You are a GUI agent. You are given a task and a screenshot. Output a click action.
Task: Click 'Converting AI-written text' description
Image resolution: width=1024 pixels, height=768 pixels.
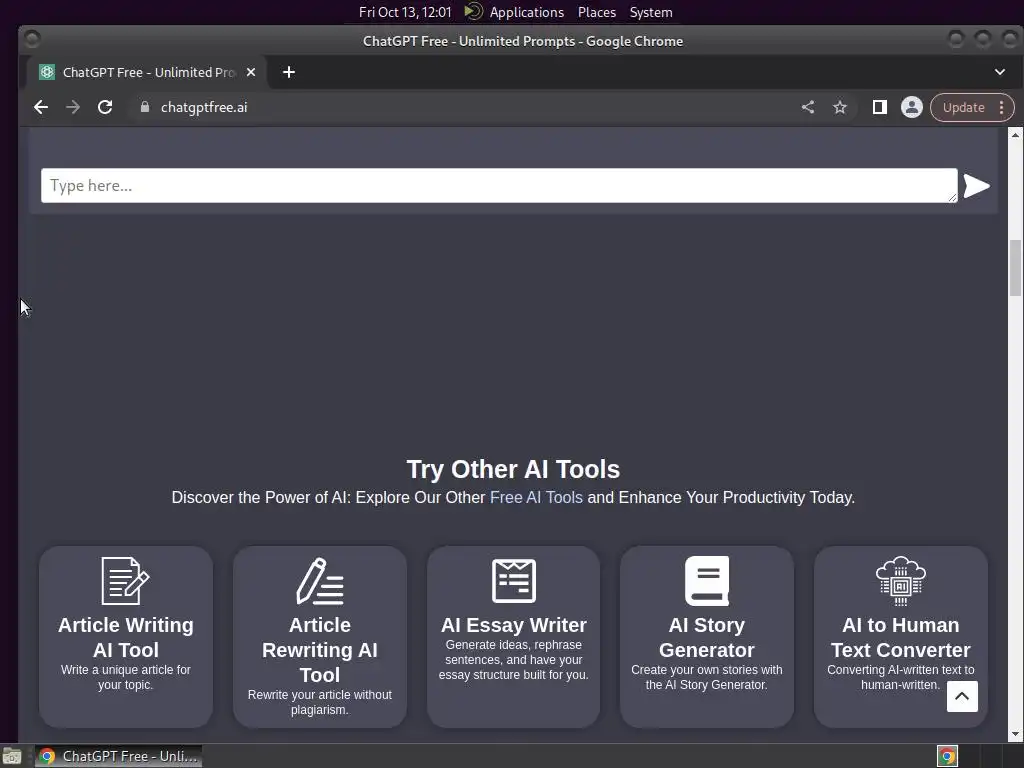[901, 677]
